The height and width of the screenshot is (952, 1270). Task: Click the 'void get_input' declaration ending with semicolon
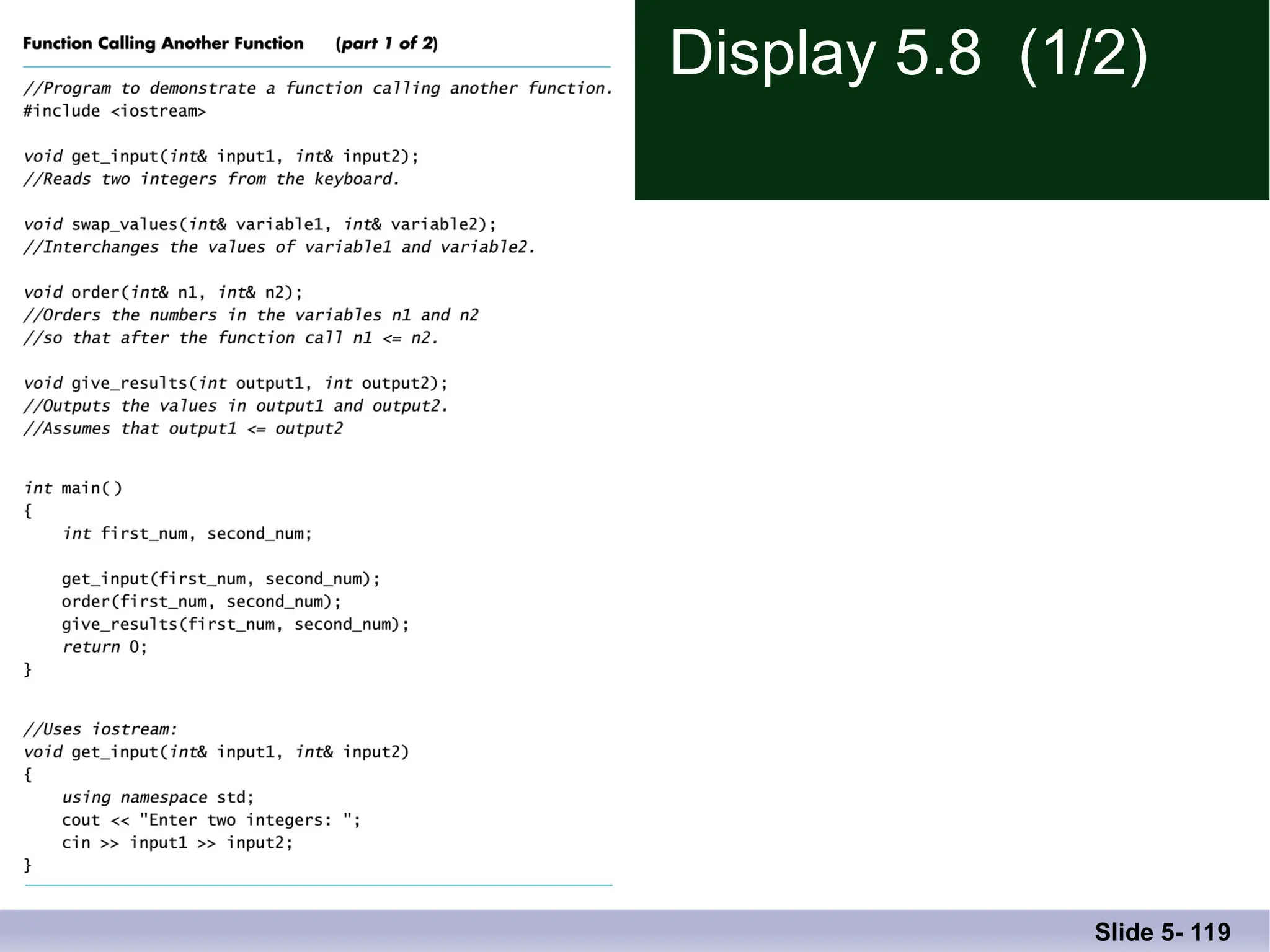[x=221, y=156]
